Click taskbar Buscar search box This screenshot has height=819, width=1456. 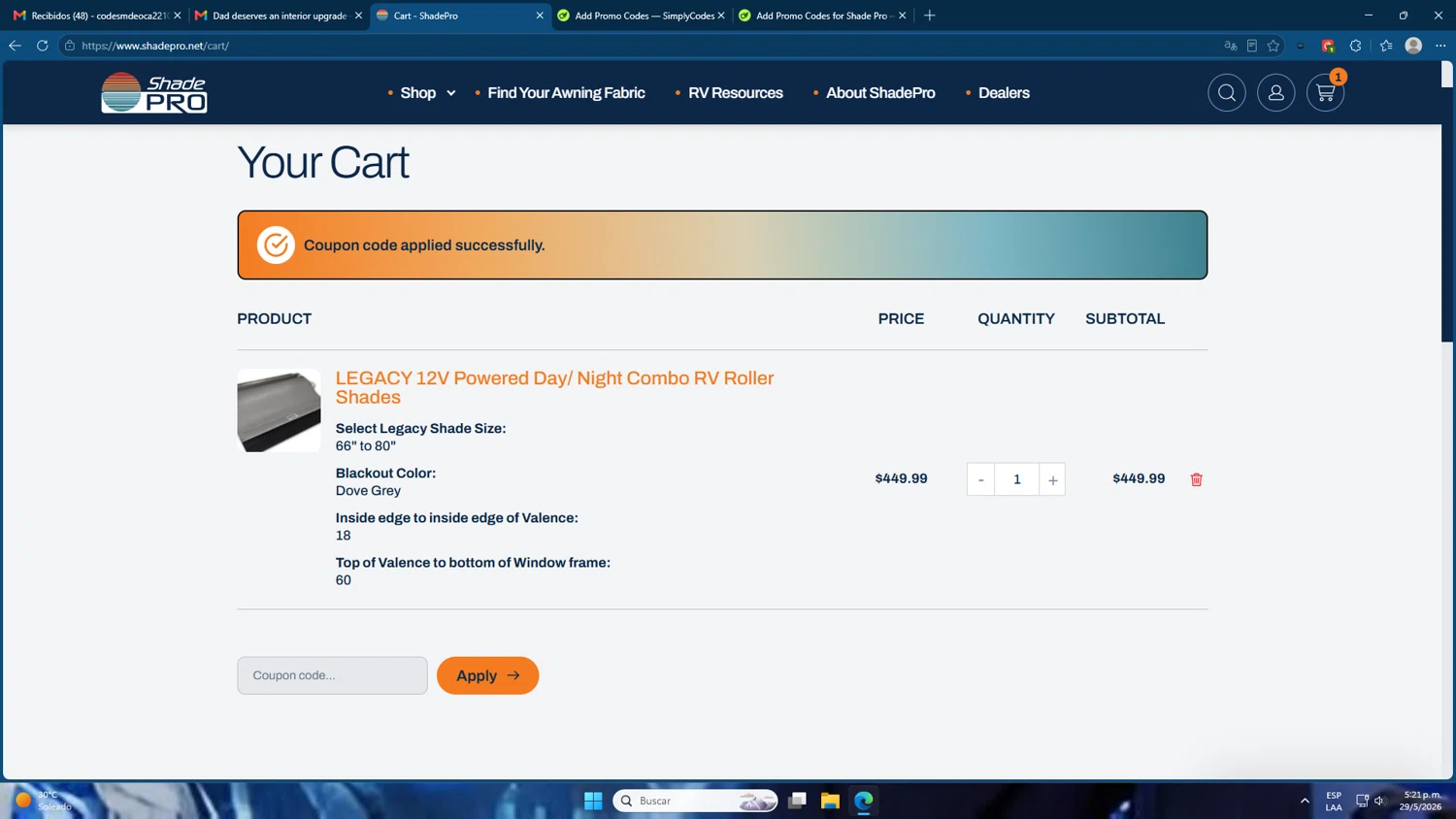point(695,801)
